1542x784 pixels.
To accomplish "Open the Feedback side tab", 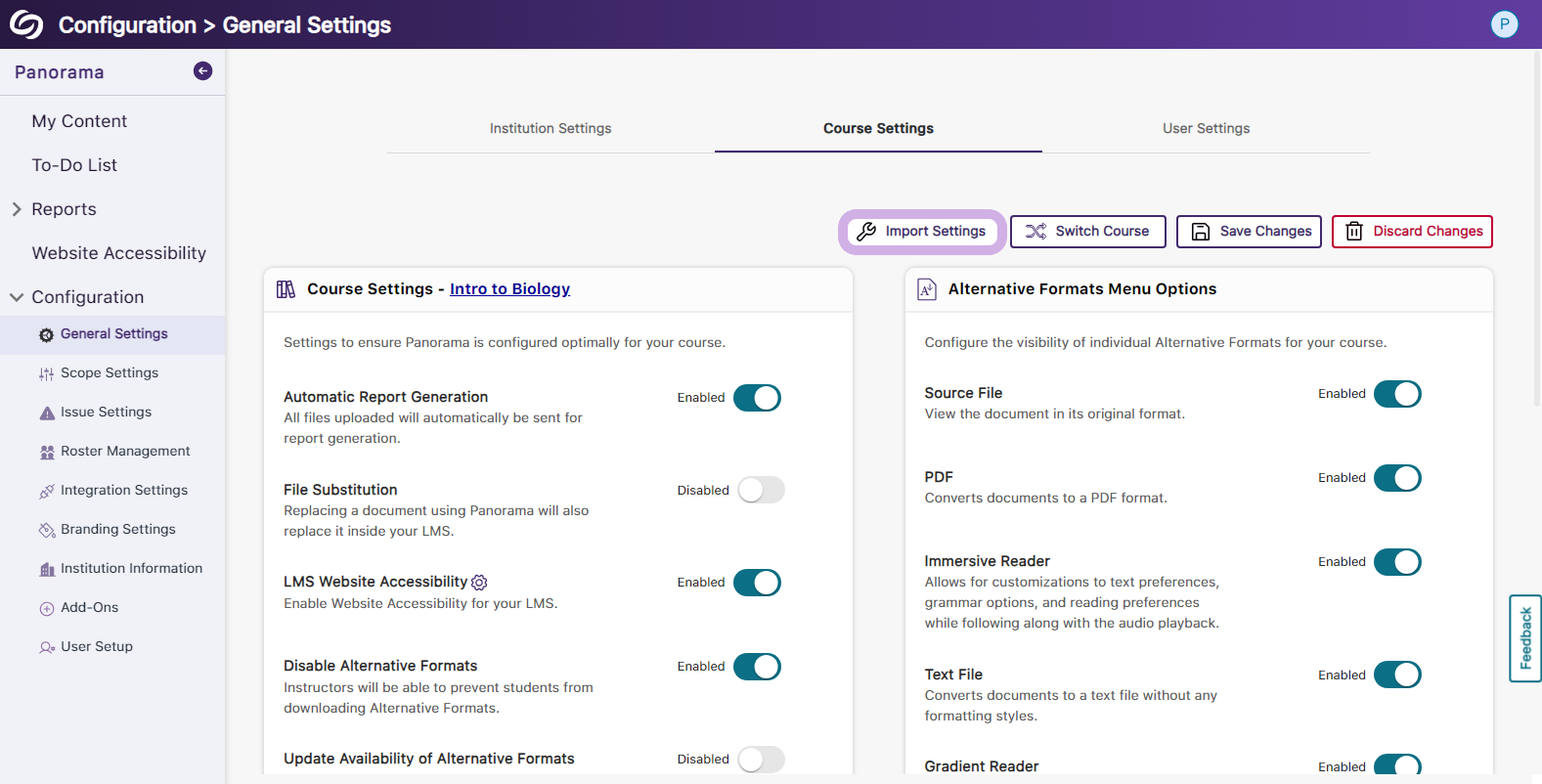I will 1524,638.
